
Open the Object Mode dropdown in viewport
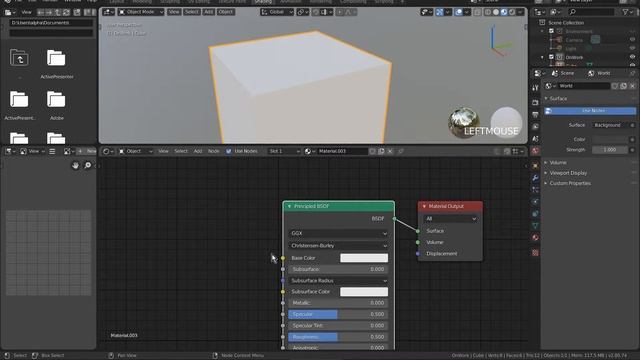tap(141, 12)
